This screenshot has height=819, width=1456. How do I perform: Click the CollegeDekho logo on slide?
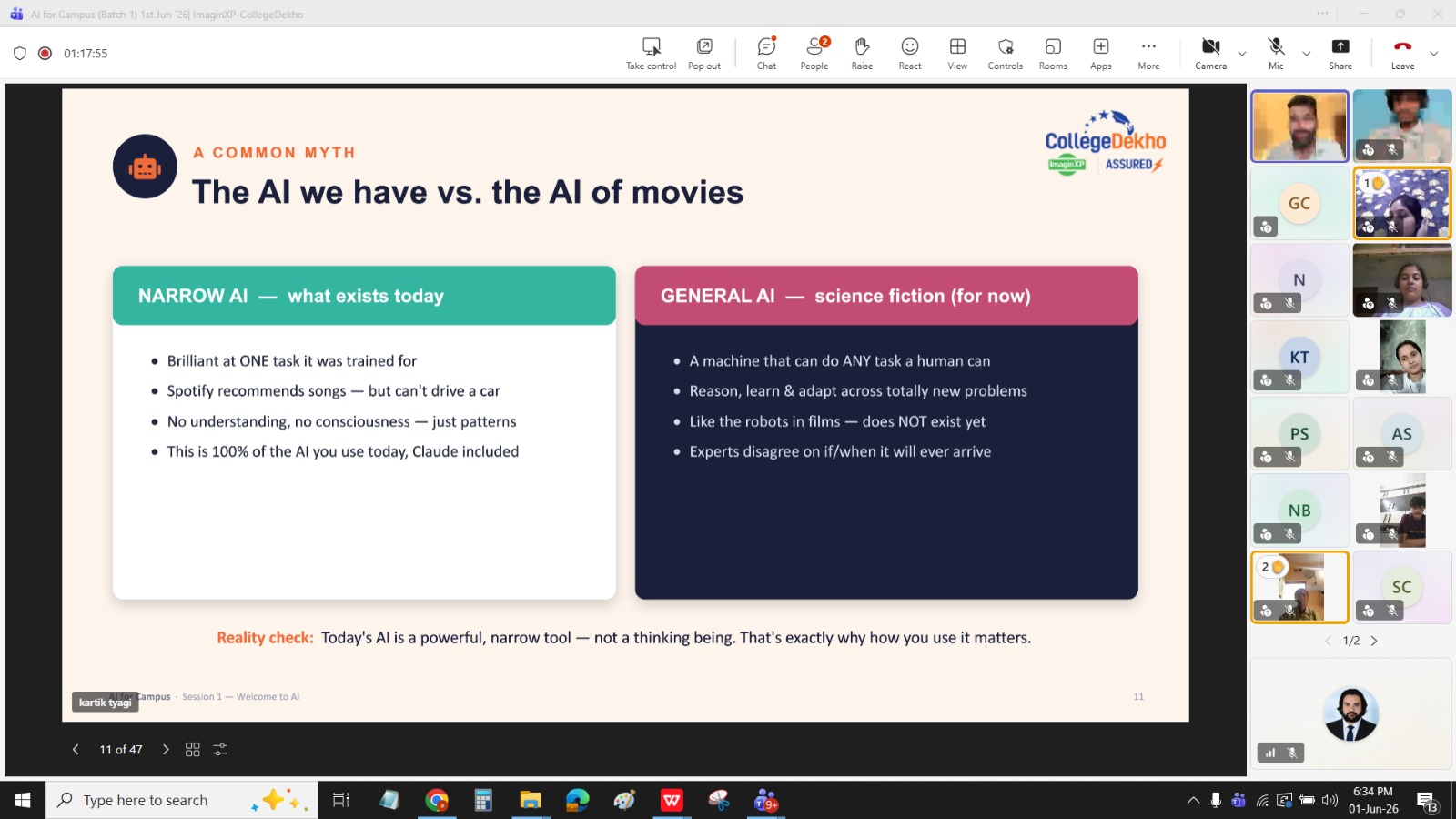coord(1106,143)
